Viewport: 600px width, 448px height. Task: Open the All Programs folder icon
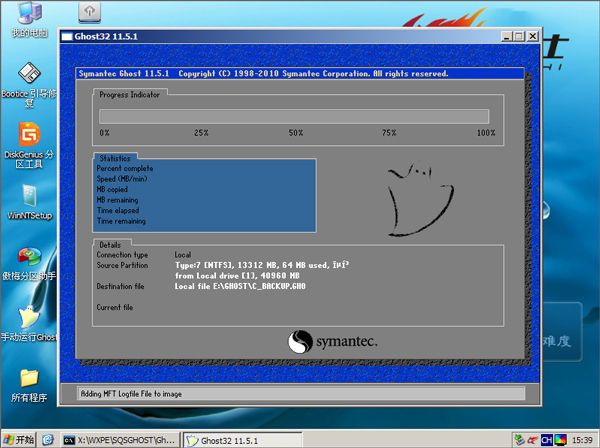pos(29,386)
